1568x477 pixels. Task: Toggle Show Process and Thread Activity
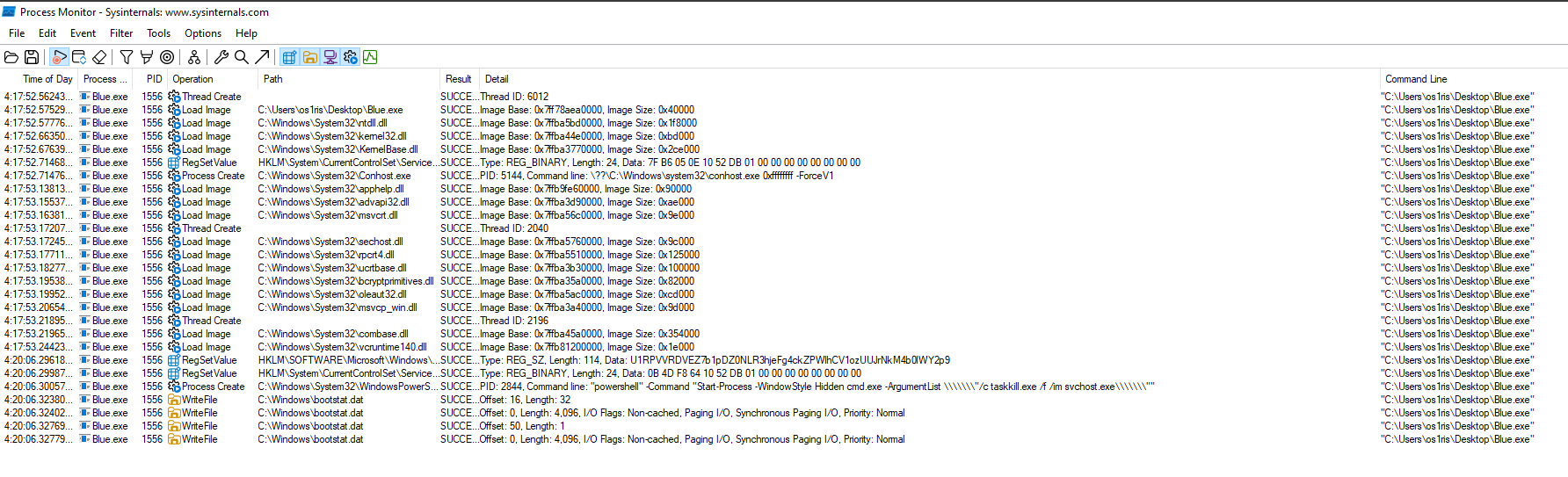click(x=350, y=57)
